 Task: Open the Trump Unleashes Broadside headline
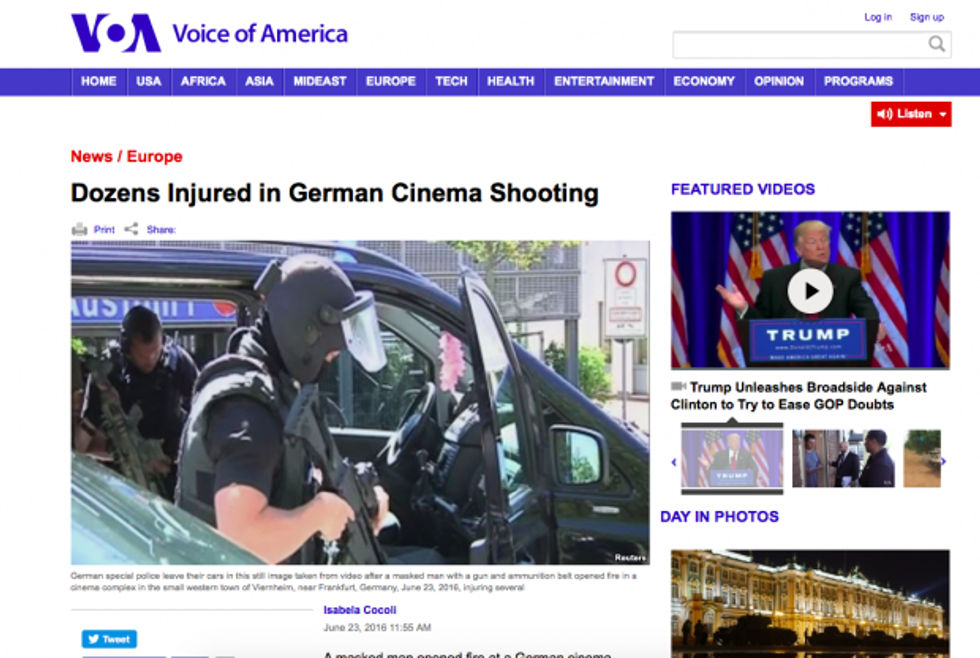[x=798, y=395]
